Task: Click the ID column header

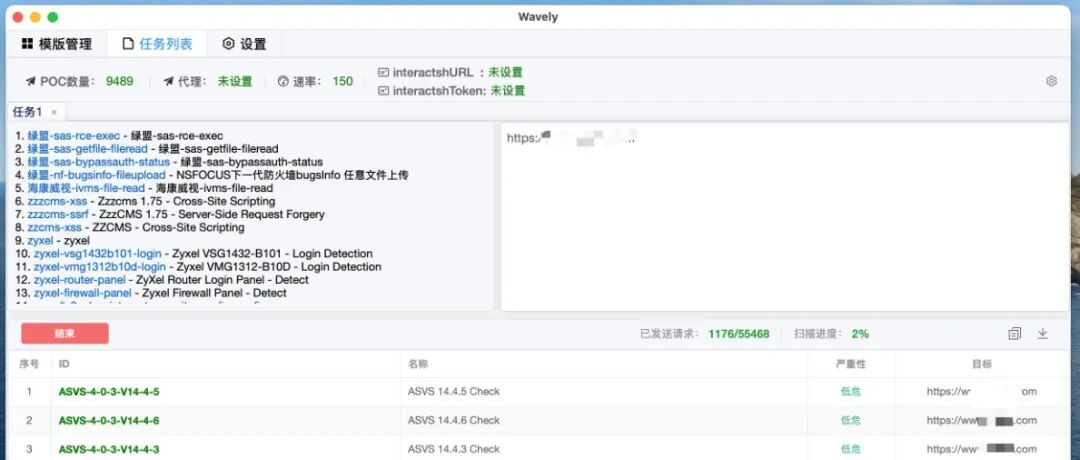Action: (x=64, y=364)
